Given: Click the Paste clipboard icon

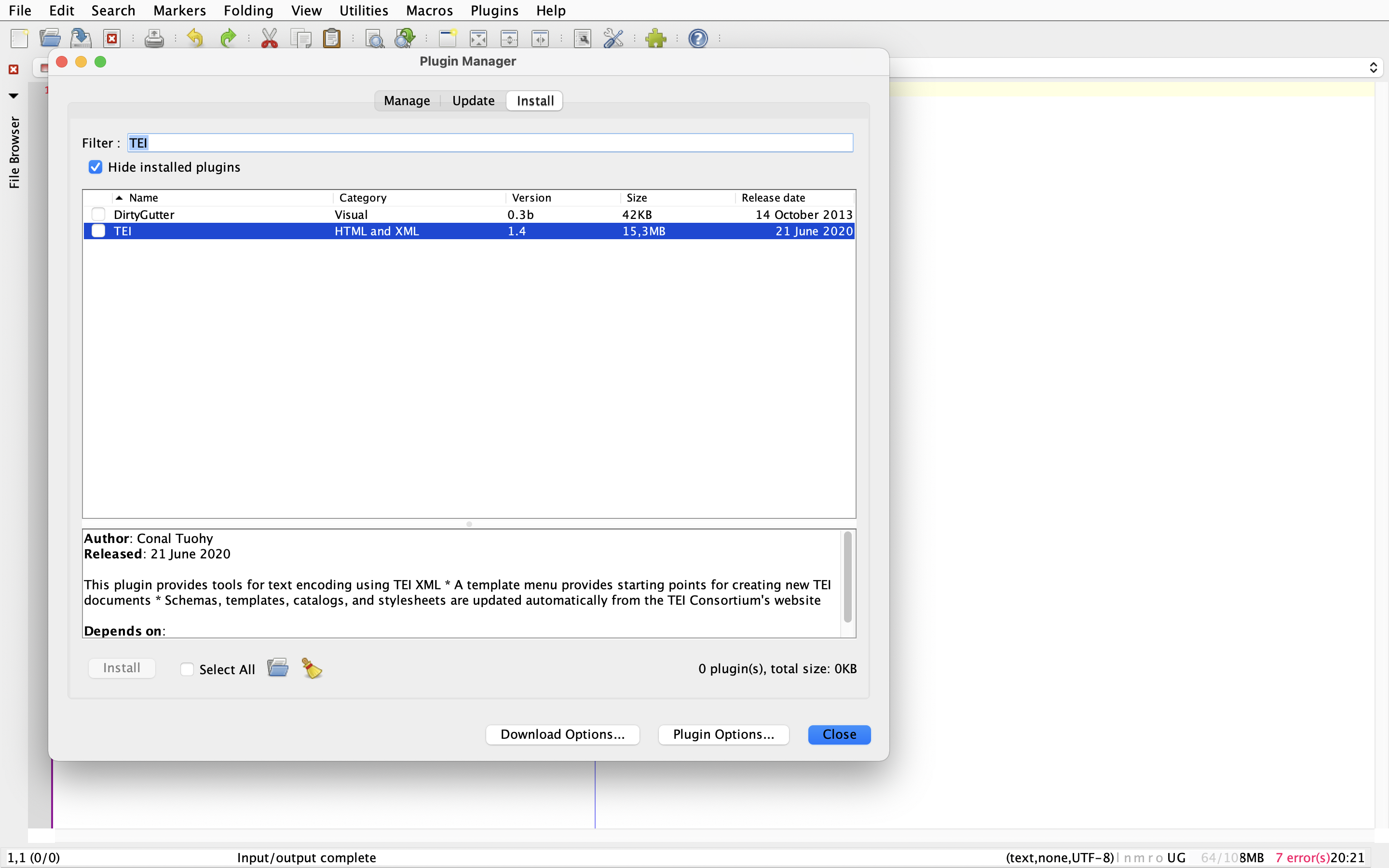Looking at the screenshot, I should pyautogui.click(x=332, y=39).
